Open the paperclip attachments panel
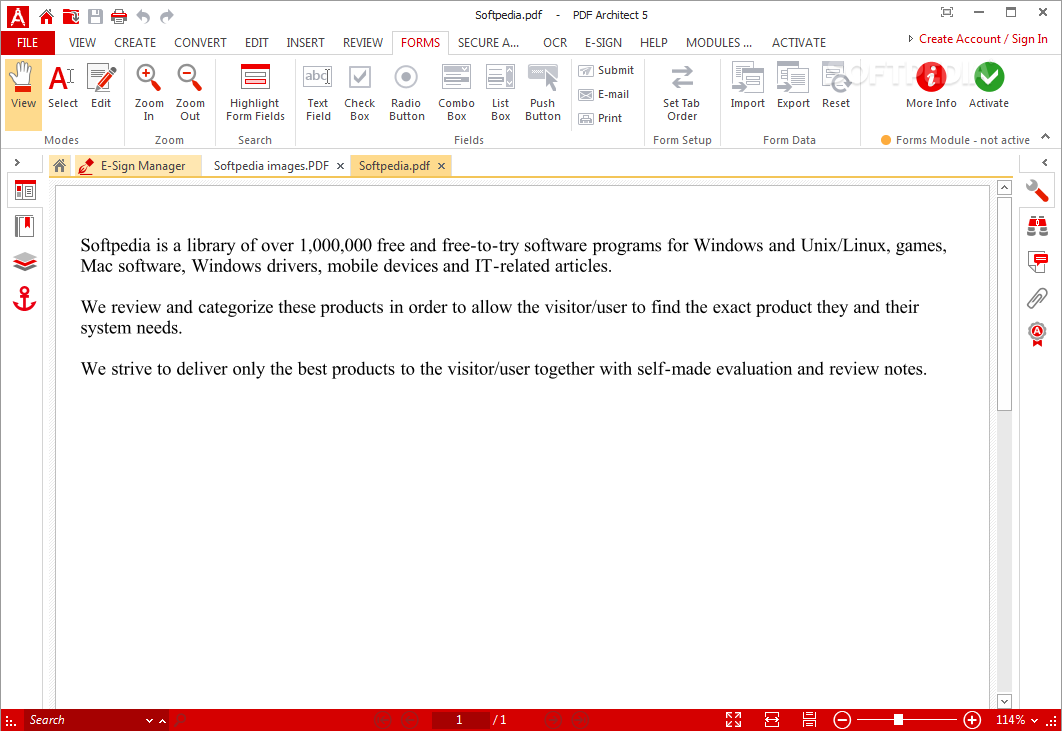Image resolution: width=1062 pixels, height=731 pixels. point(1037,298)
